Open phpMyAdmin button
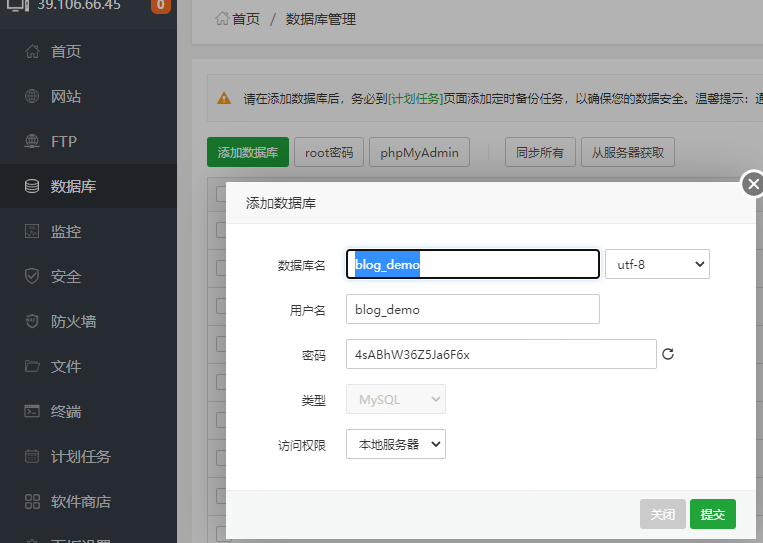Screen dimensions: 763x543 (419, 152)
